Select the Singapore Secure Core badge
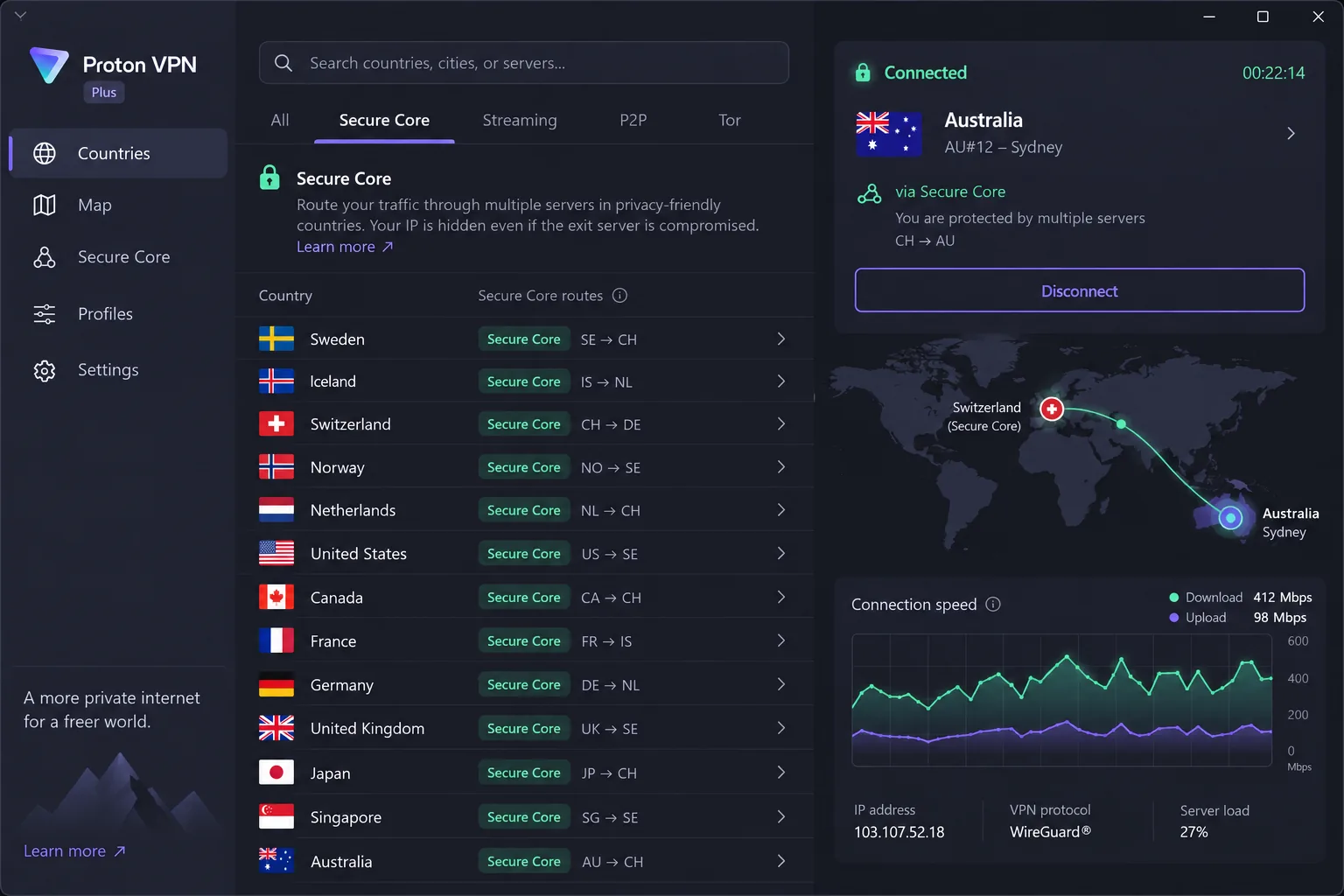 point(524,817)
